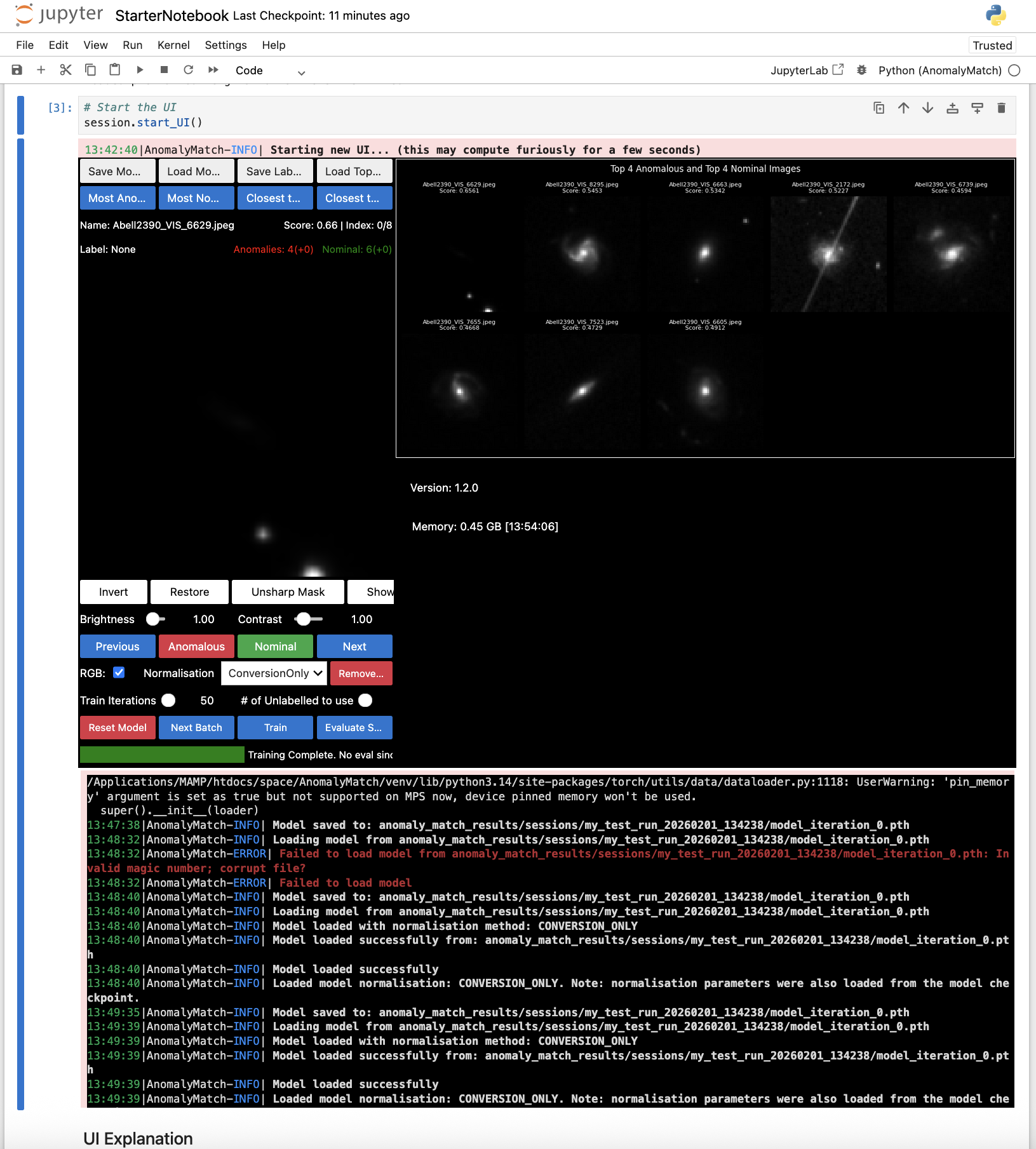Open the Kernel menu
The height and width of the screenshot is (1149, 1036).
pyautogui.click(x=173, y=45)
